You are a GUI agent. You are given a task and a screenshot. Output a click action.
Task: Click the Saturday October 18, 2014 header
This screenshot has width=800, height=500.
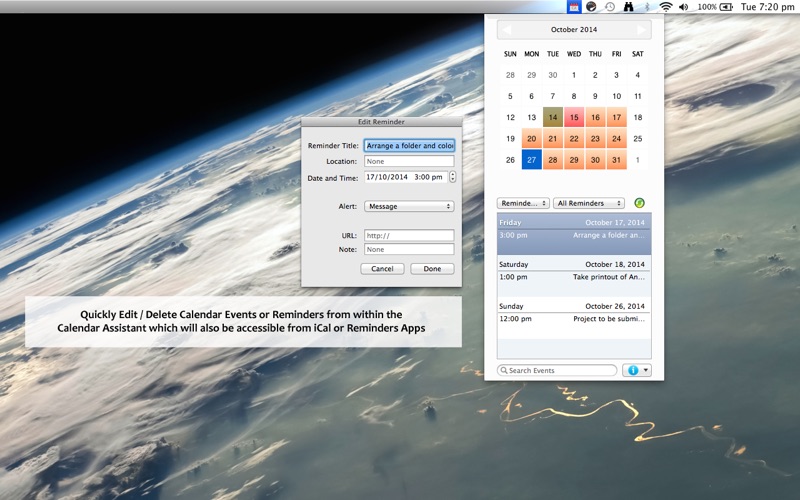[x=574, y=264]
